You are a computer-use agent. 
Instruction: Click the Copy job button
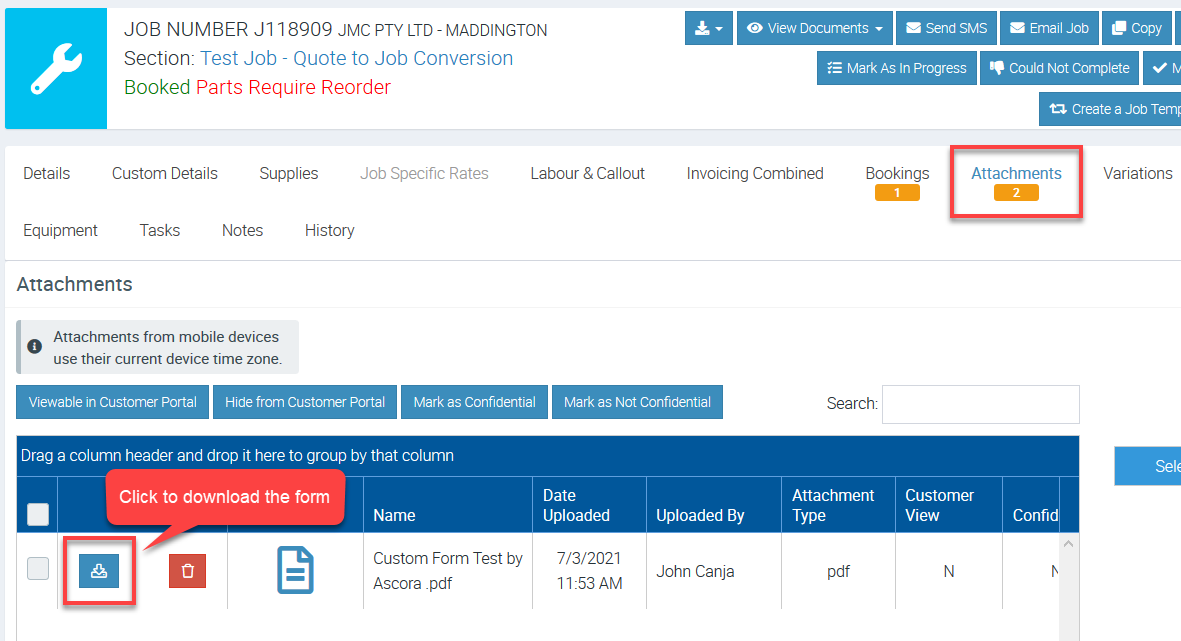[1136, 28]
